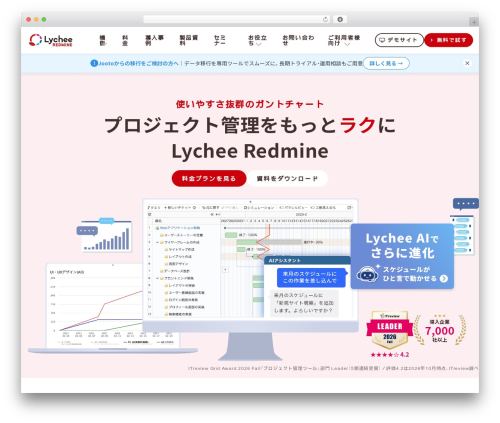This screenshot has height=423, width=500.
Task: Open the Lychee AIでさらに進化 banner
Action: click(402, 256)
